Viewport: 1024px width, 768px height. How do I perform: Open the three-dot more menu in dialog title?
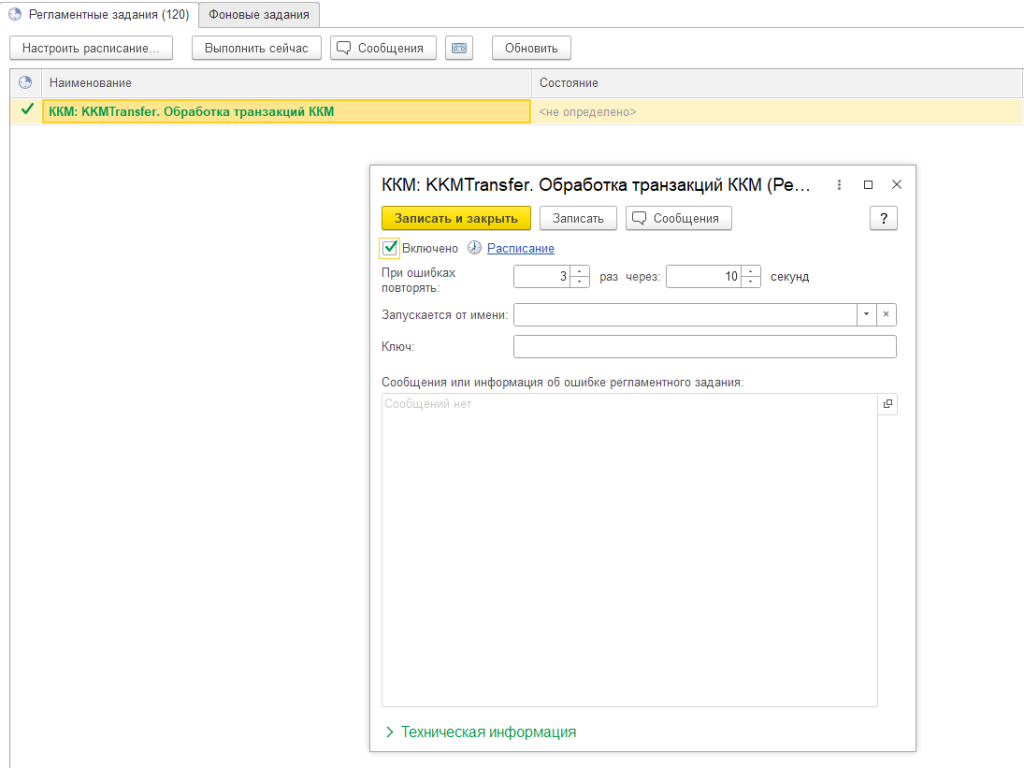839,185
